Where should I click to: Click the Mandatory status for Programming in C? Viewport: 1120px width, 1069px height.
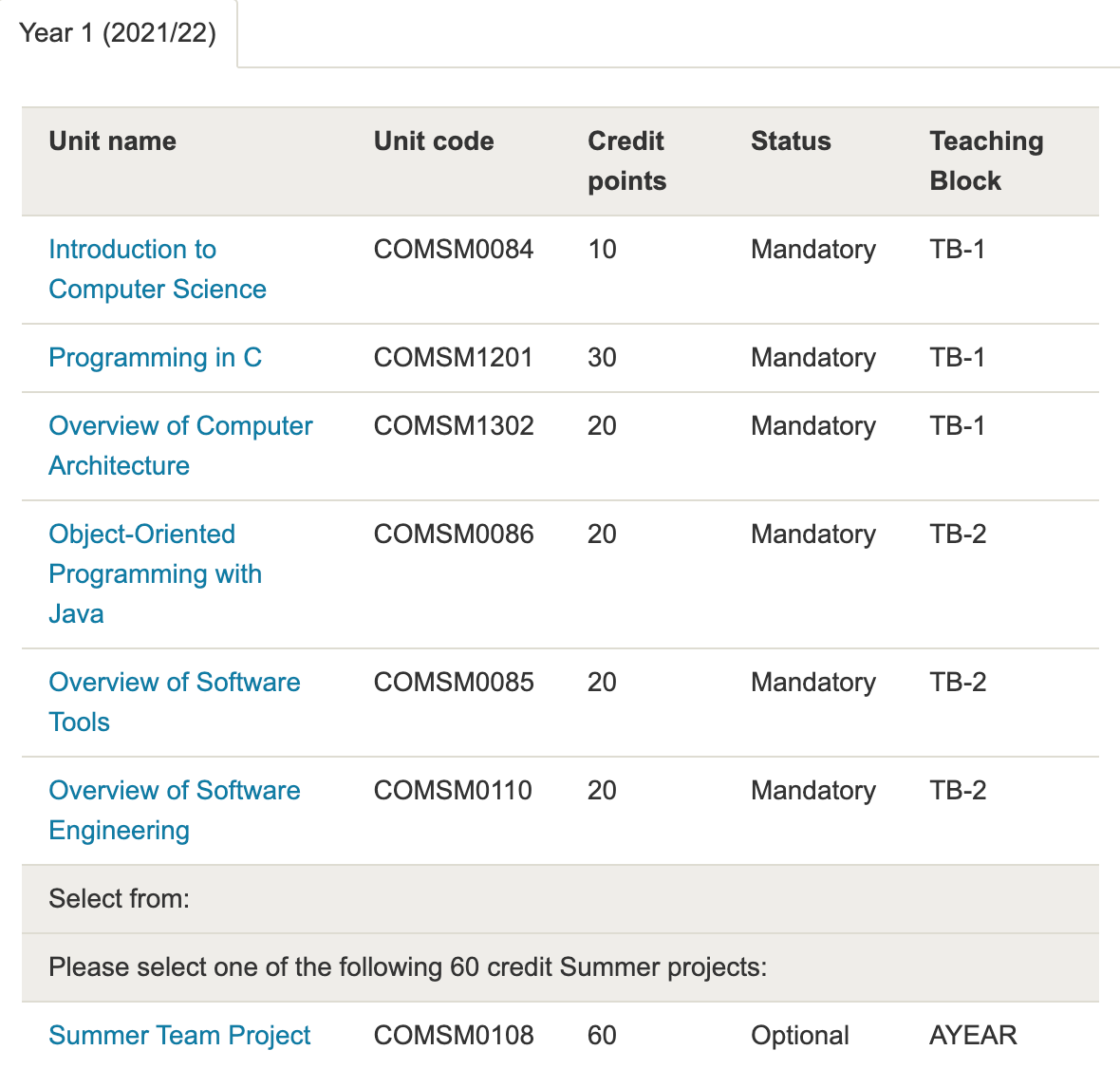click(x=813, y=358)
